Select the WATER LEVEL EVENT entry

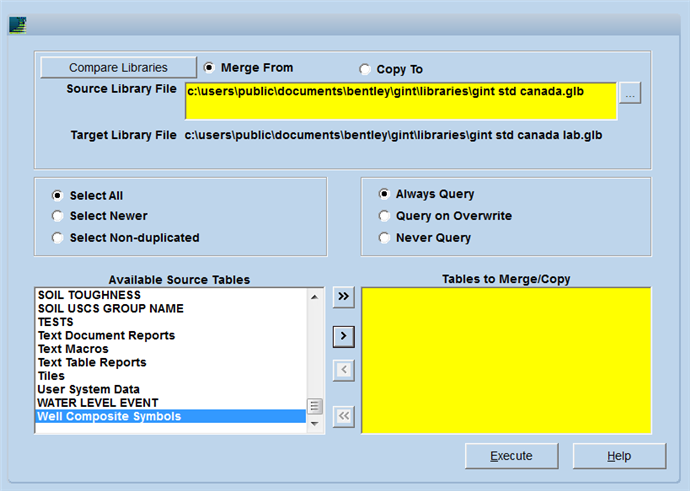(170, 403)
